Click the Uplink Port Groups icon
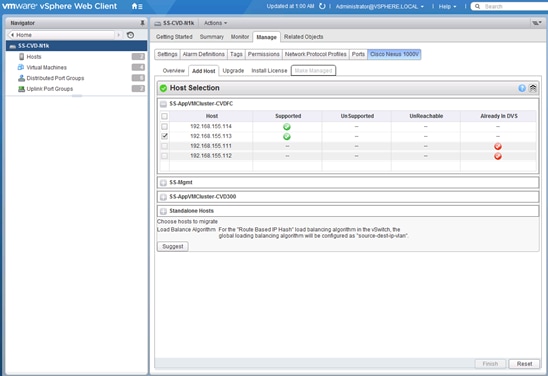This screenshot has width=548, height=376. click(21, 89)
